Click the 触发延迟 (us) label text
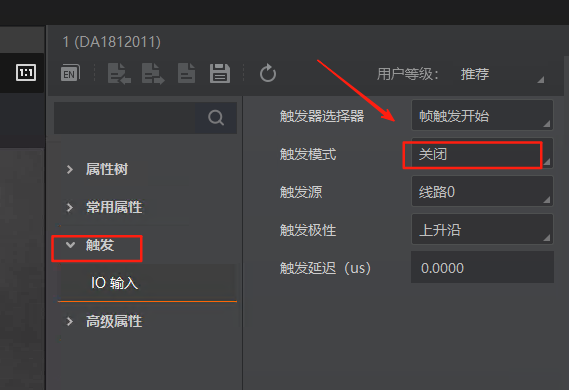Viewport: 569px width, 390px height. pyautogui.click(x=326, y=268)
